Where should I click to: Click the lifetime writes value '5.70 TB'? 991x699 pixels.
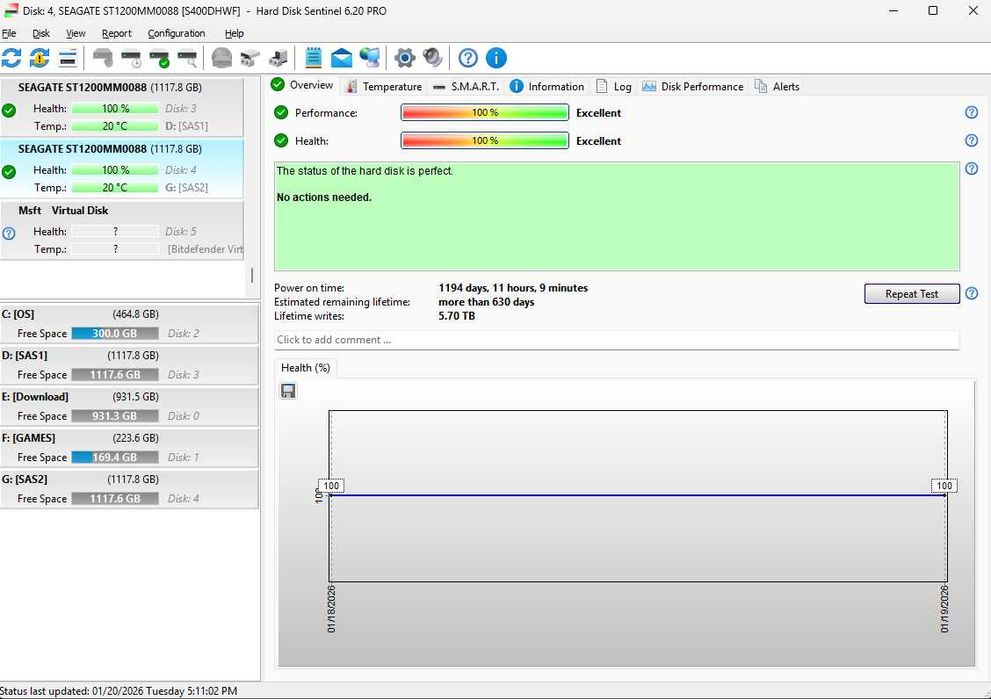(456, 316)
